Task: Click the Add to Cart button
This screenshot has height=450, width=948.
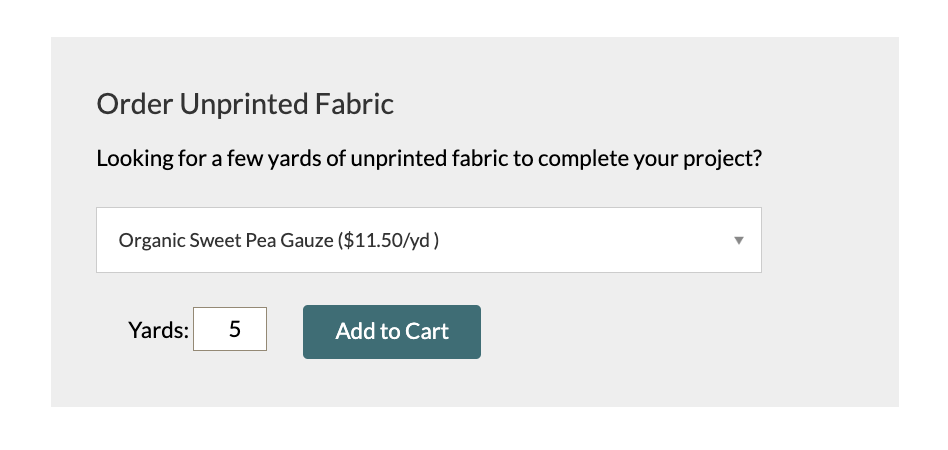Action: tap(392, 331)
